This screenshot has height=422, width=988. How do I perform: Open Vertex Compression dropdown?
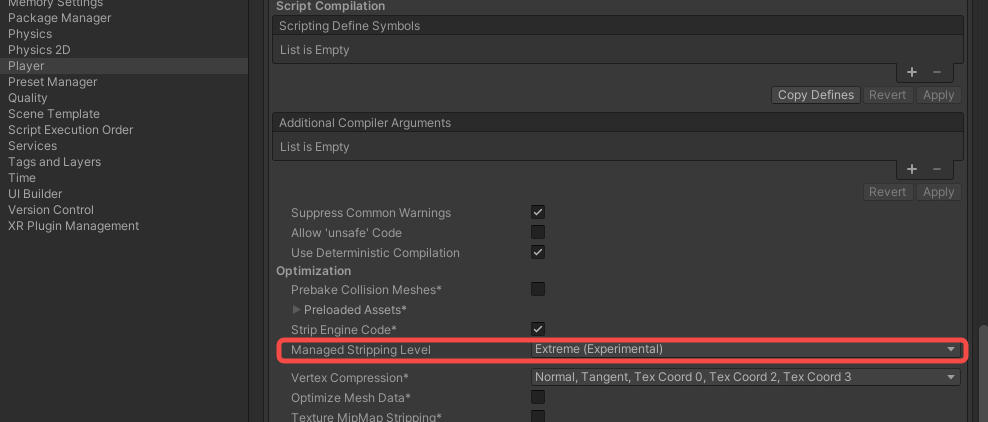[x=745, y=378]
